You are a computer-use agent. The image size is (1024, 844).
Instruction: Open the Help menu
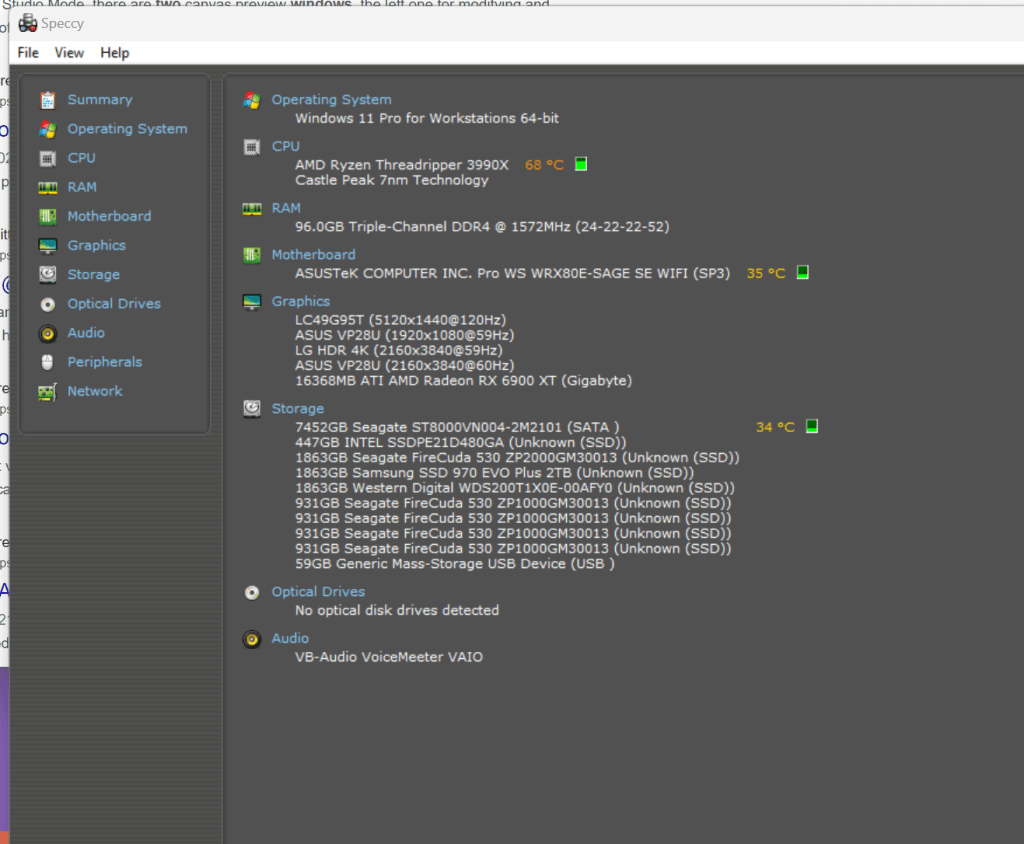pos(115,53)
